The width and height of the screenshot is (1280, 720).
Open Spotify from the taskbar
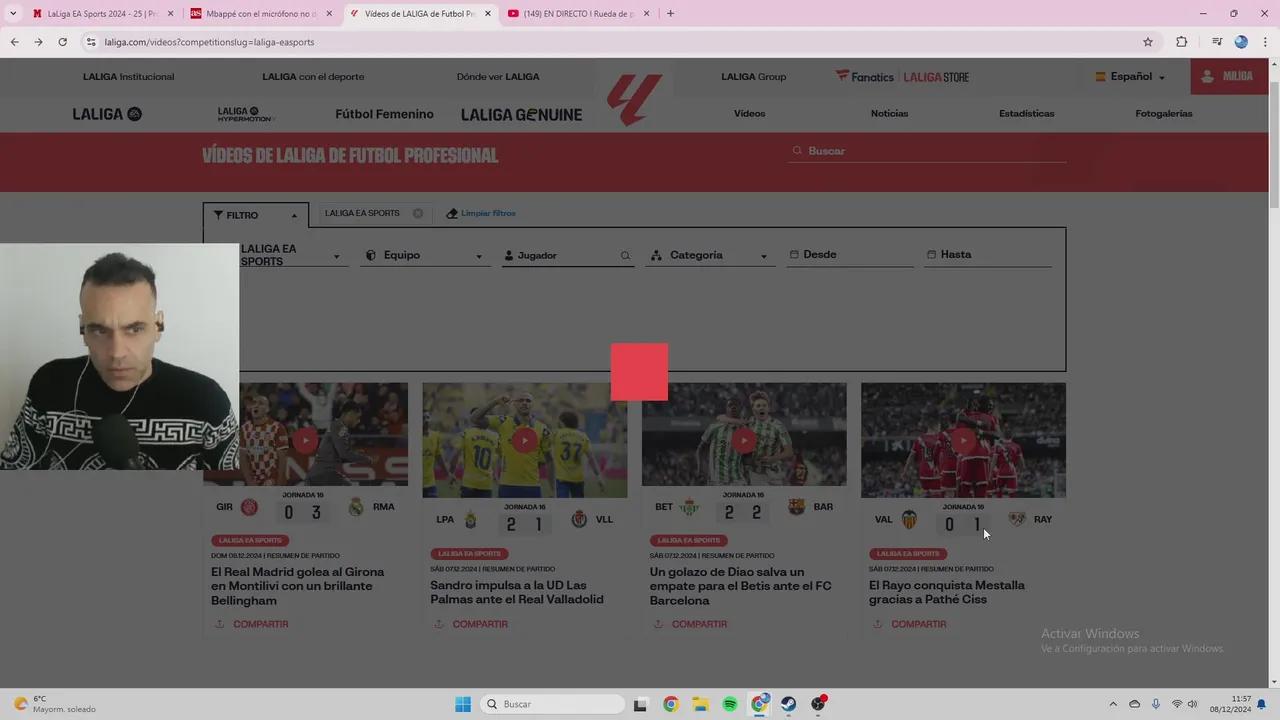(x=730, y=704)
